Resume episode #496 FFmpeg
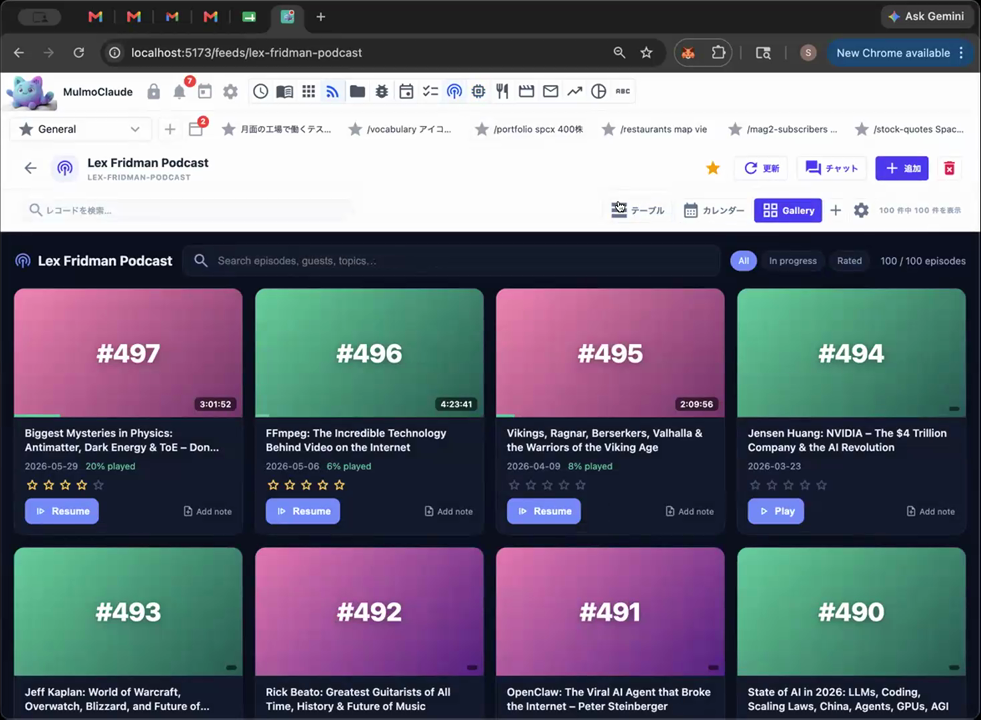This screenshot has width=981, height=720. click(x=303, y=511)
